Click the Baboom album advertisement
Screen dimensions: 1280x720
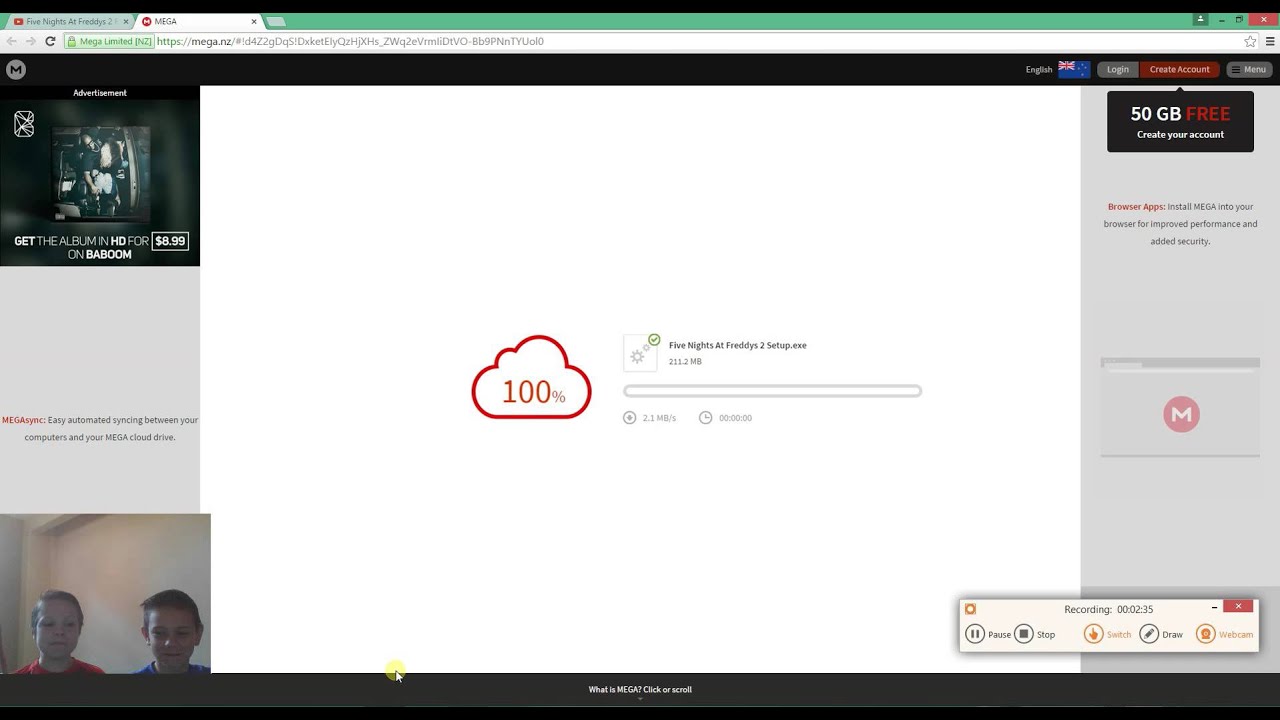click(100, 182)
